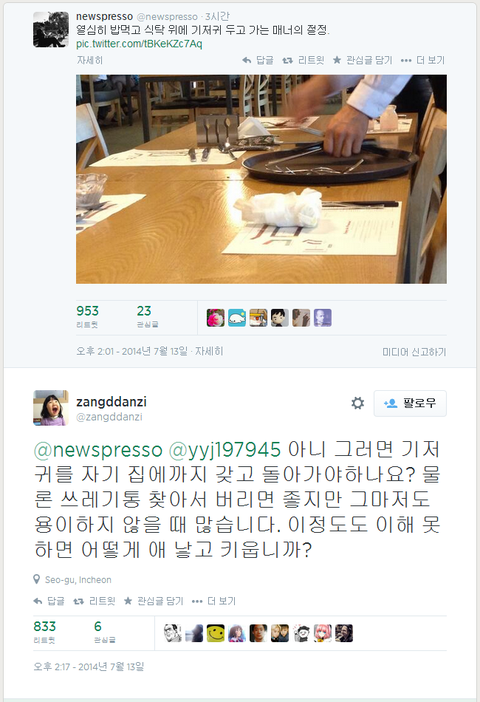Open zangddanzi's profile avatar
This screenshot has height=702, width=480.
pos(51,408)
